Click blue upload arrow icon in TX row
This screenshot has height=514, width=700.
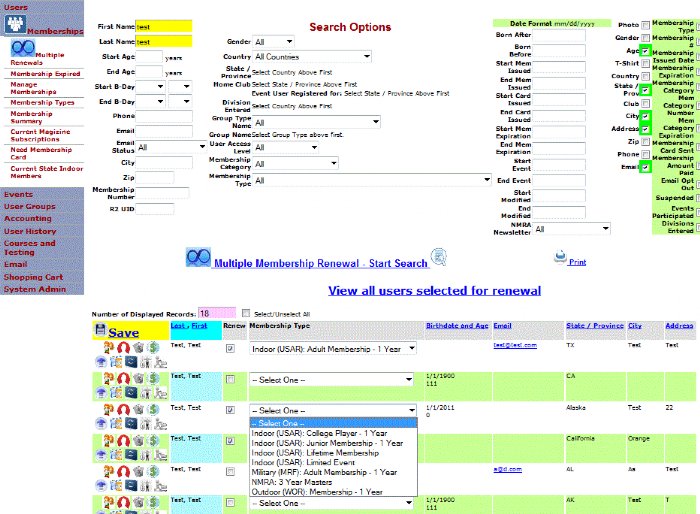(101, 362)
